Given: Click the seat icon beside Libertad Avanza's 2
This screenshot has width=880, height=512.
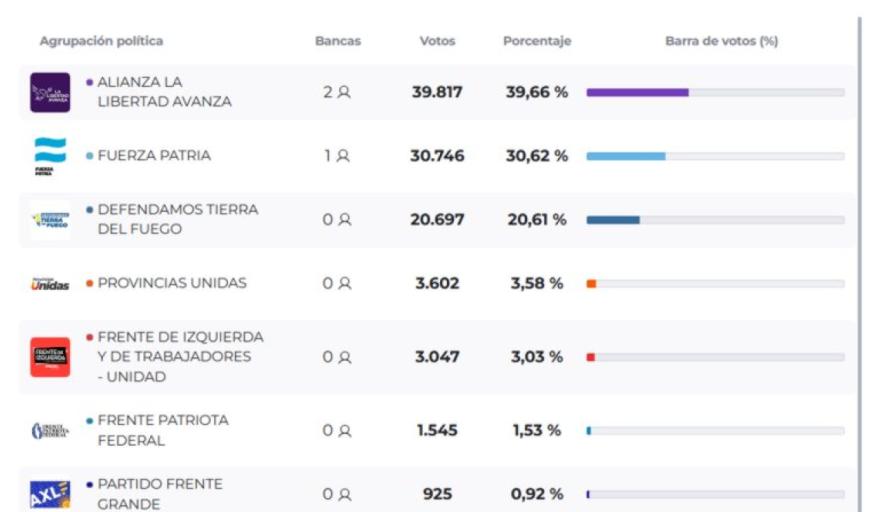Looking at the screenshot, I should pos(343,92).
